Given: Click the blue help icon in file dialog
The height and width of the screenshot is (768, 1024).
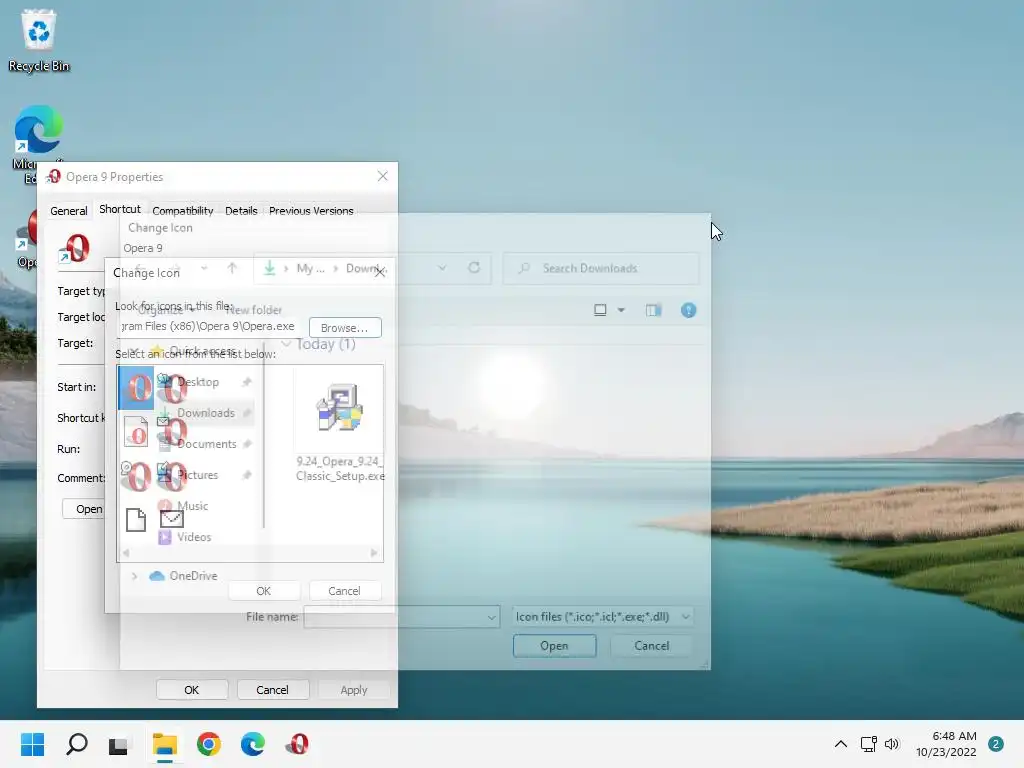Looking at the screenshot, I should (x=688, y=310).
